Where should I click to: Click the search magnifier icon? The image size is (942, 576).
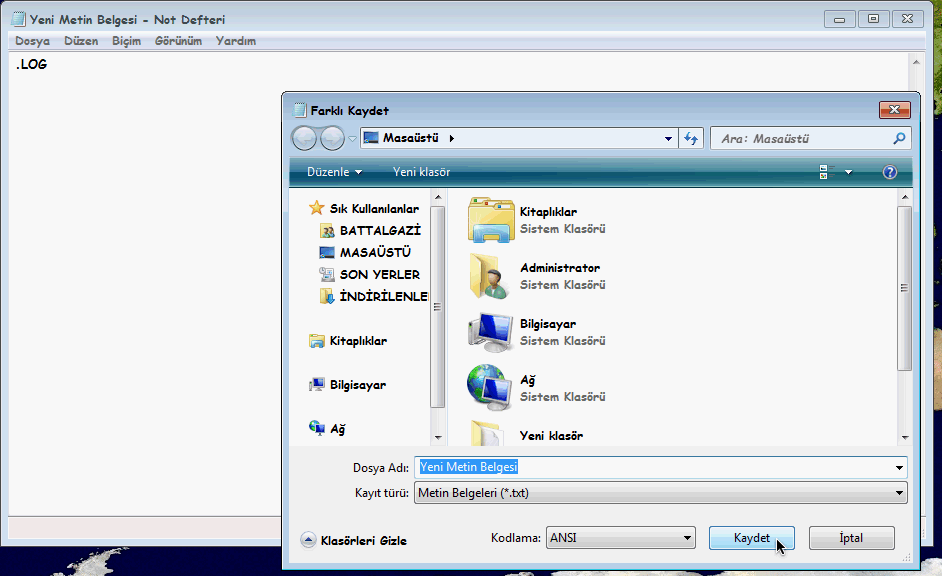coord(899,139)
